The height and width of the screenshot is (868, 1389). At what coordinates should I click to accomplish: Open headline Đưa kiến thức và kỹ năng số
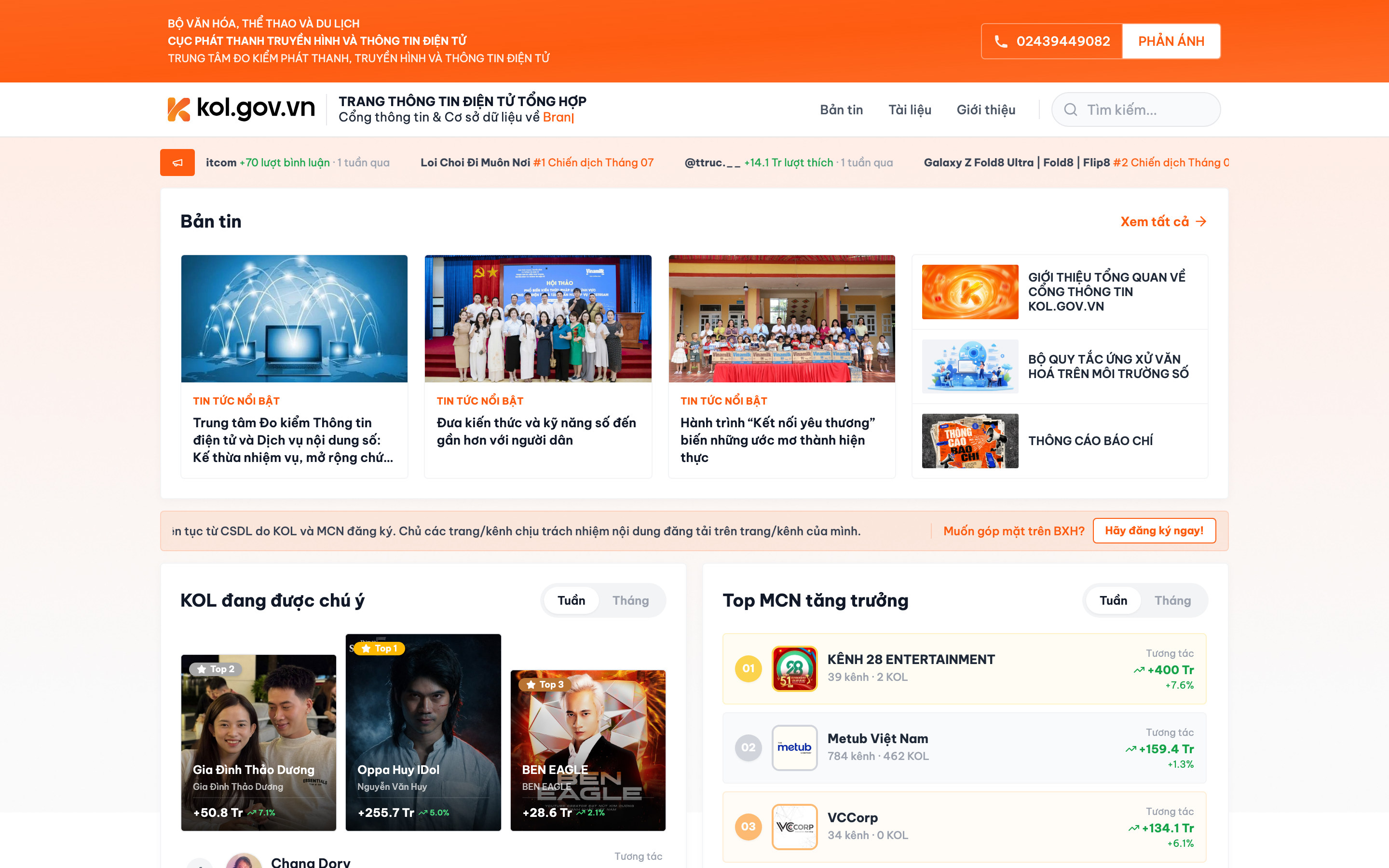(536, 431)
